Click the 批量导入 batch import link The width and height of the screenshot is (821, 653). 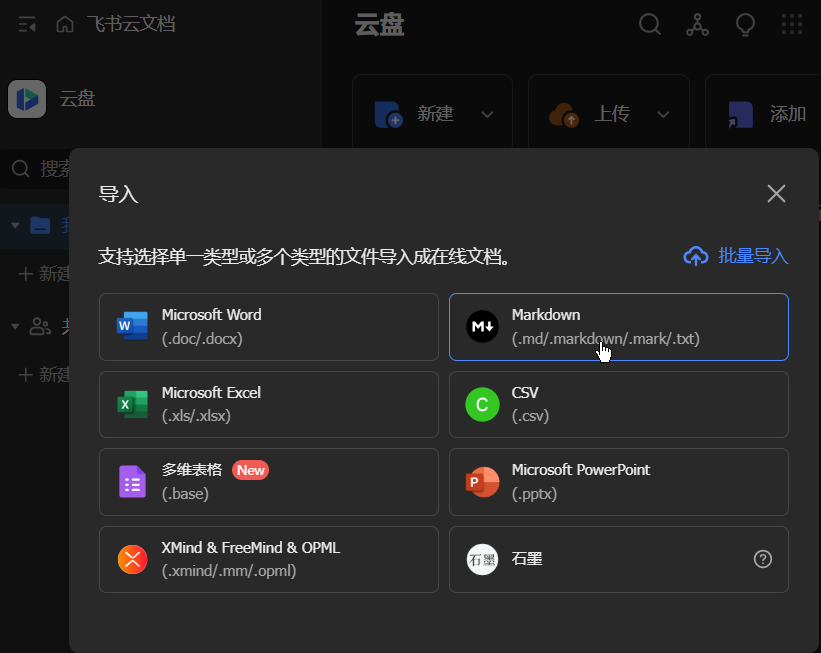pyautogui.click(x=736, y=256)
